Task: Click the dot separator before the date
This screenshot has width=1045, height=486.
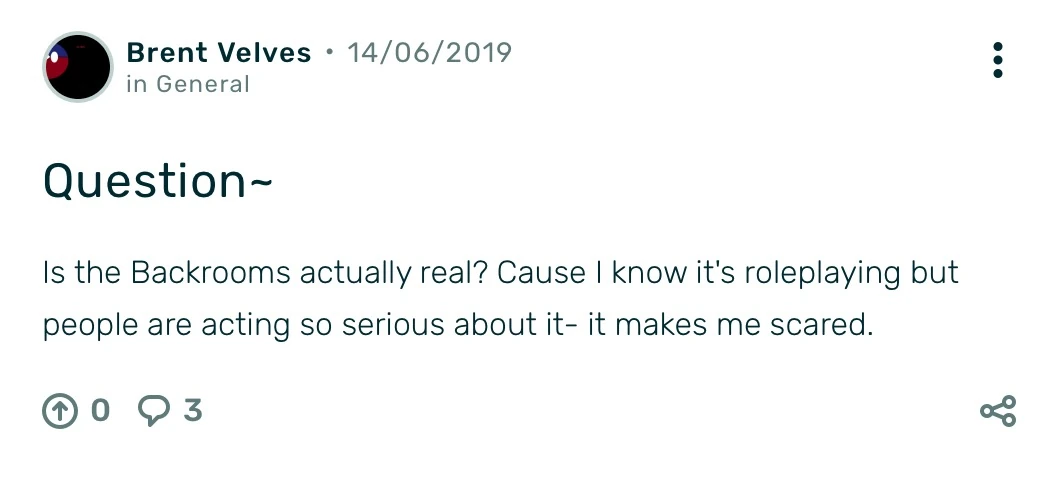Action: [329, 52]
